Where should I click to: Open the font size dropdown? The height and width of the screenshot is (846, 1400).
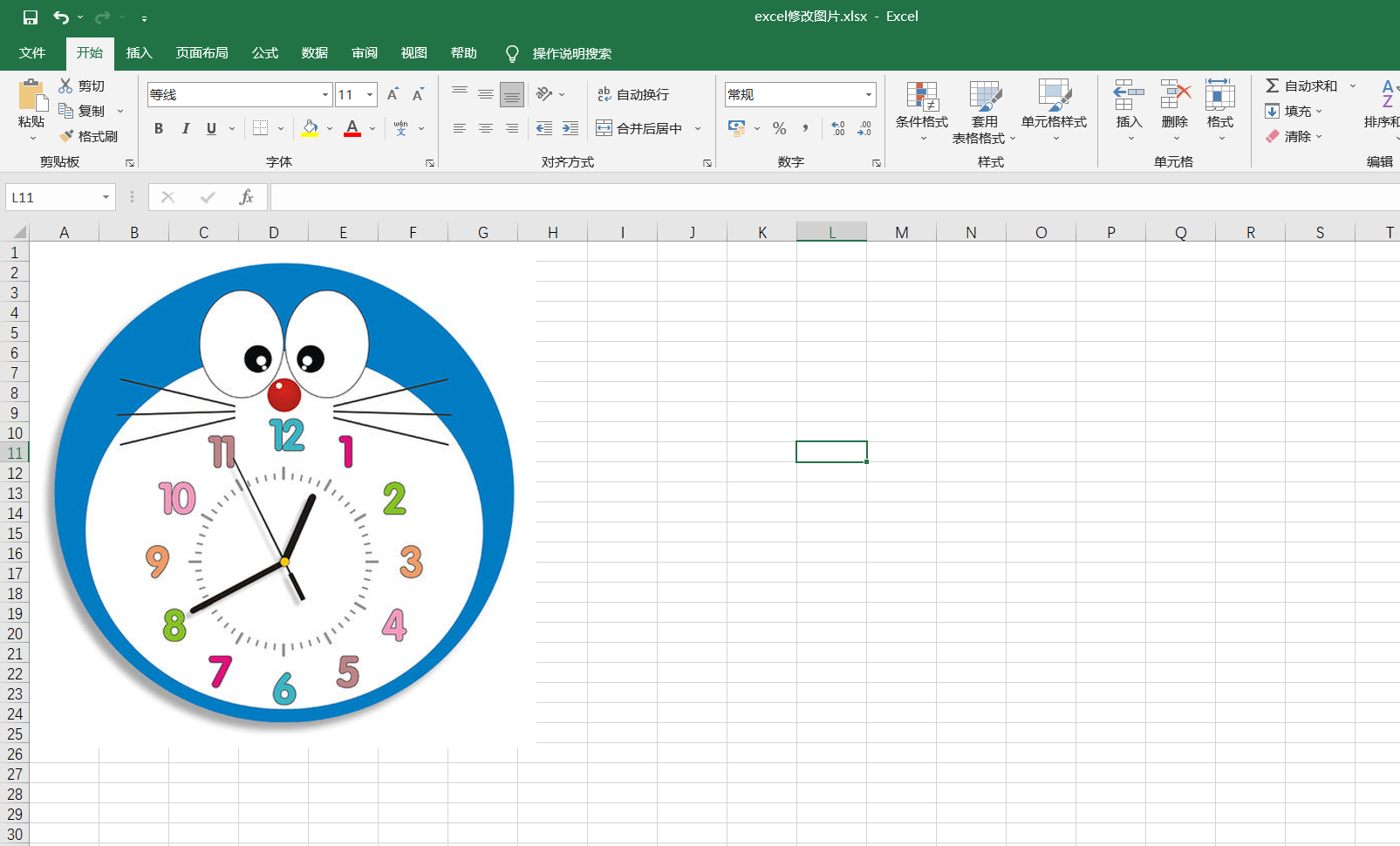370,94
